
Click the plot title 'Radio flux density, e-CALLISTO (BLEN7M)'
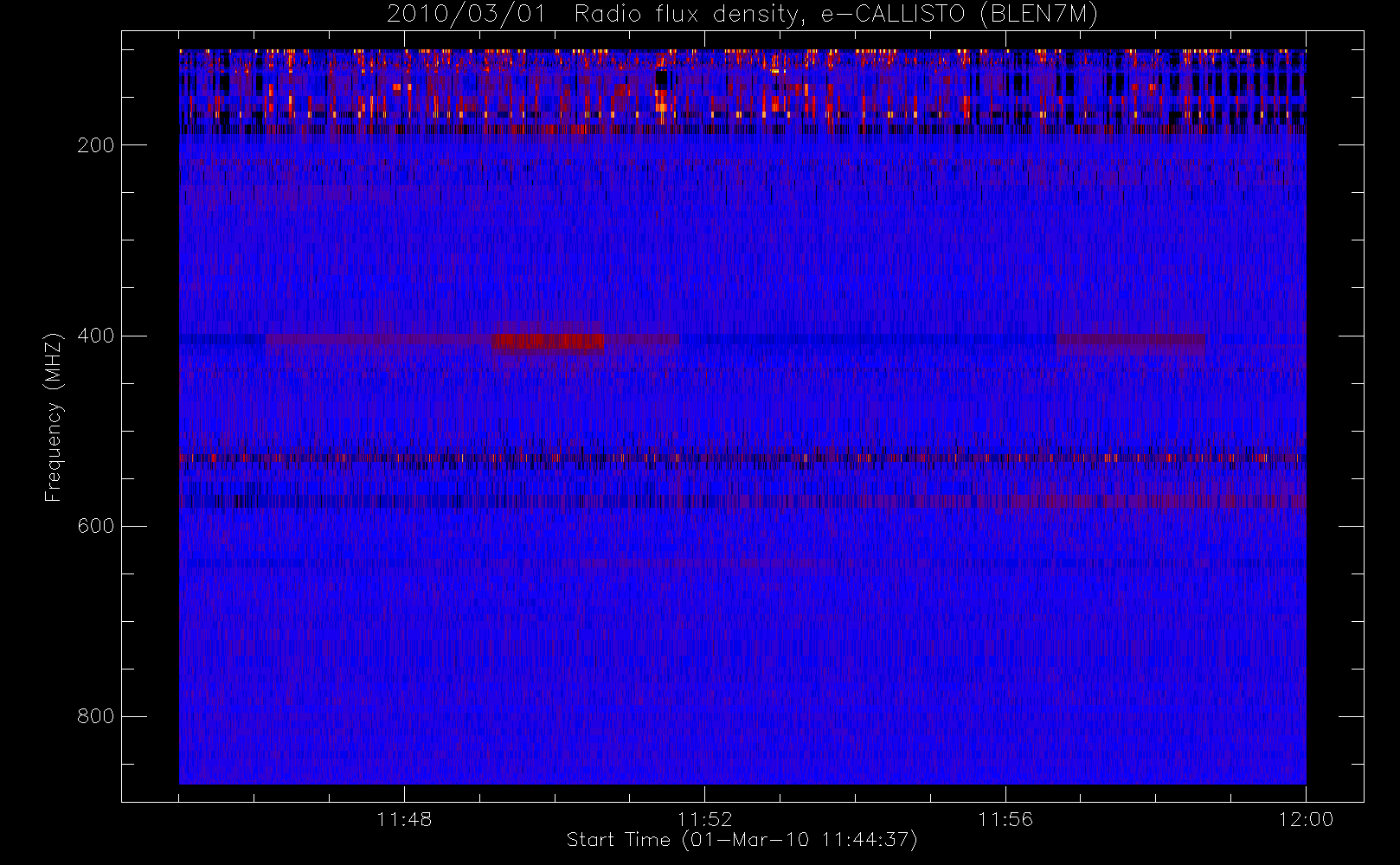tap(836, 14)
